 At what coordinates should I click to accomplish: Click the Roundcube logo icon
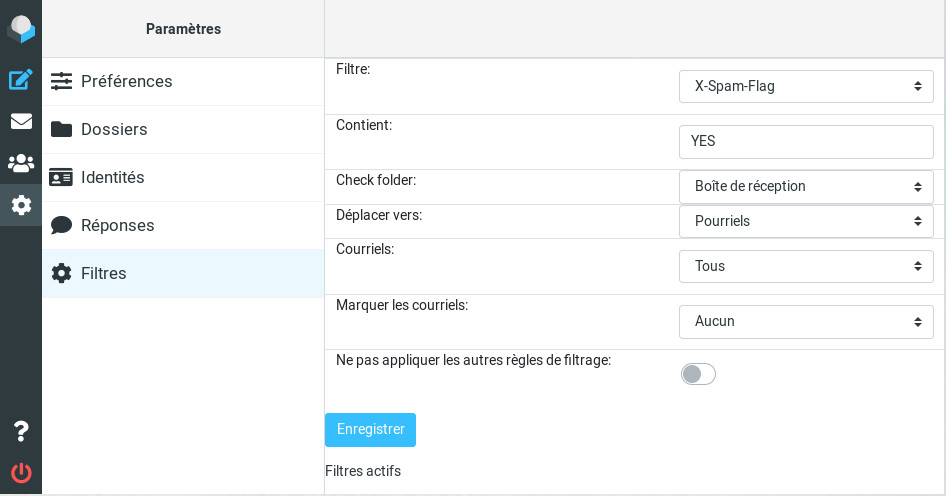pyautogui.click(x=21, y=29)
